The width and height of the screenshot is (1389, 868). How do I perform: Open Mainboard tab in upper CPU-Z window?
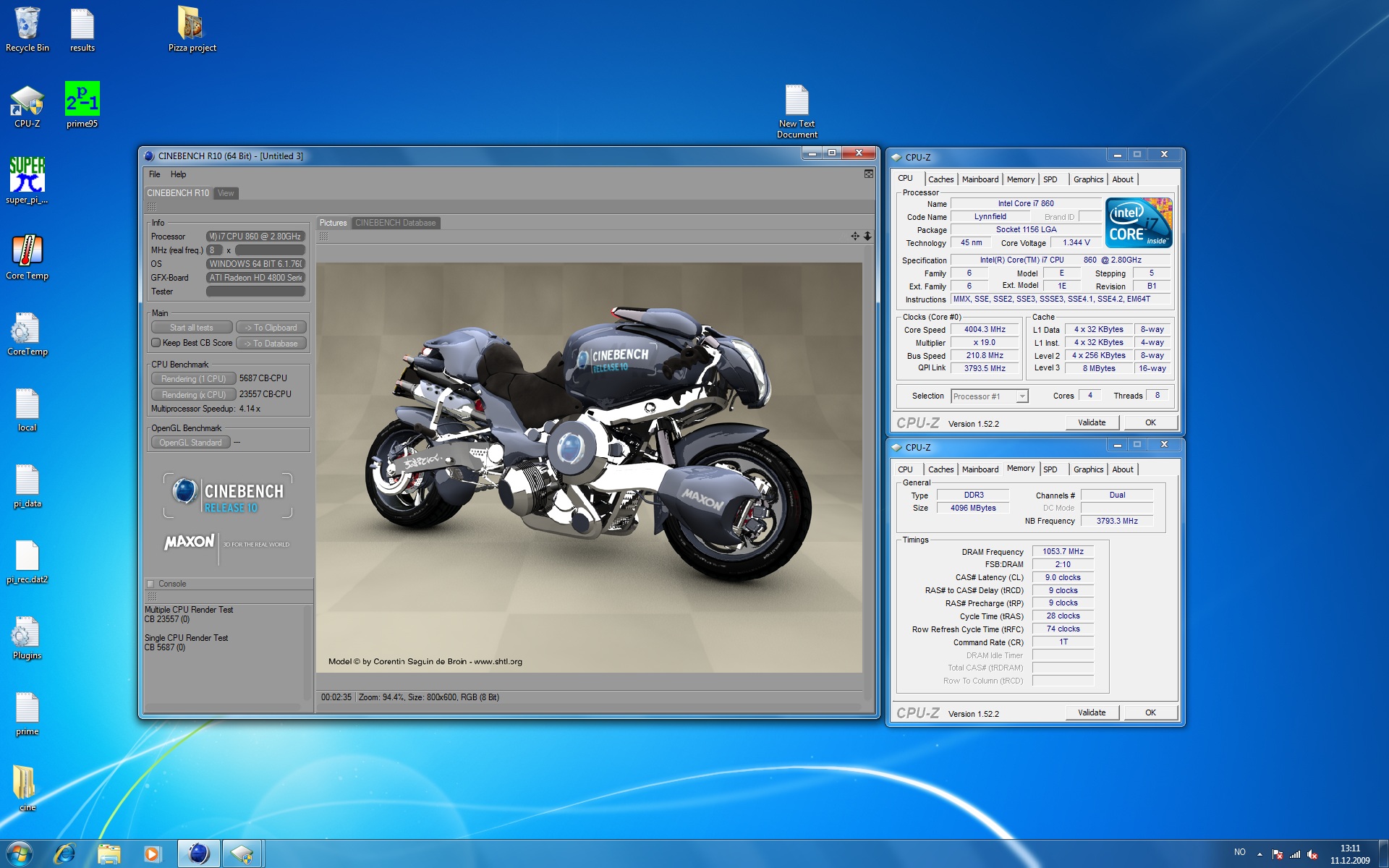tap(980, 179)
